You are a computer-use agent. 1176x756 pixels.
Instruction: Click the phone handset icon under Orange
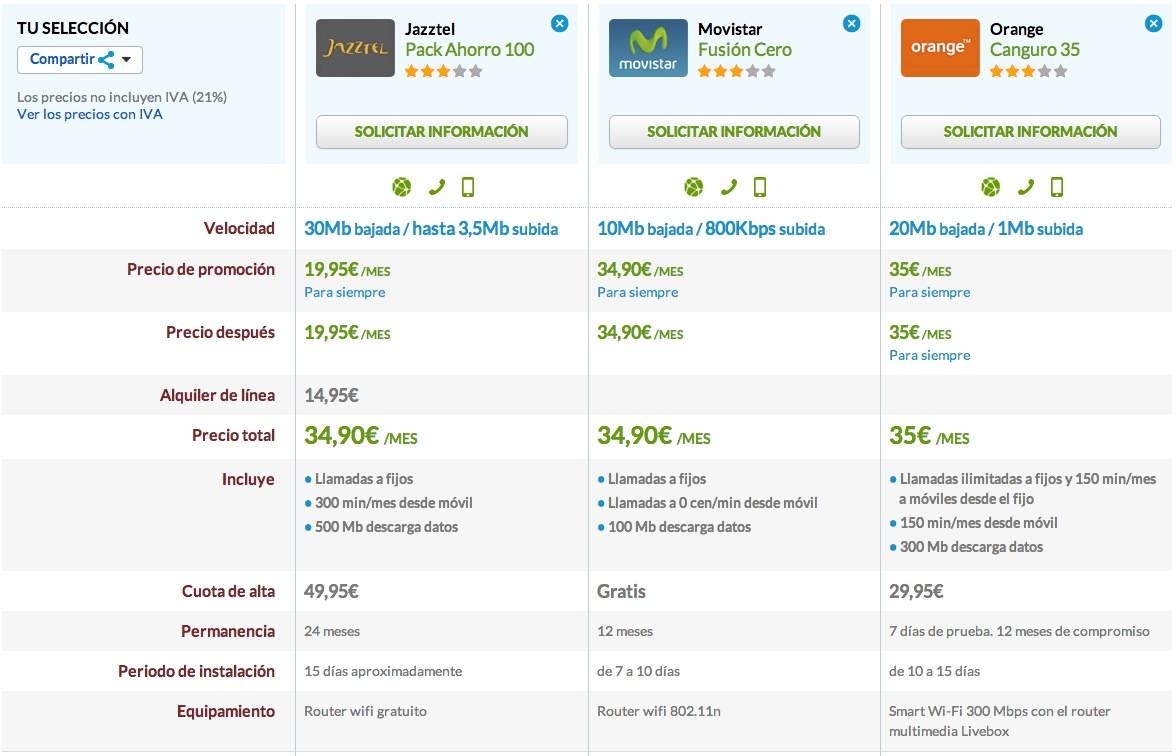pos(1025,187)
